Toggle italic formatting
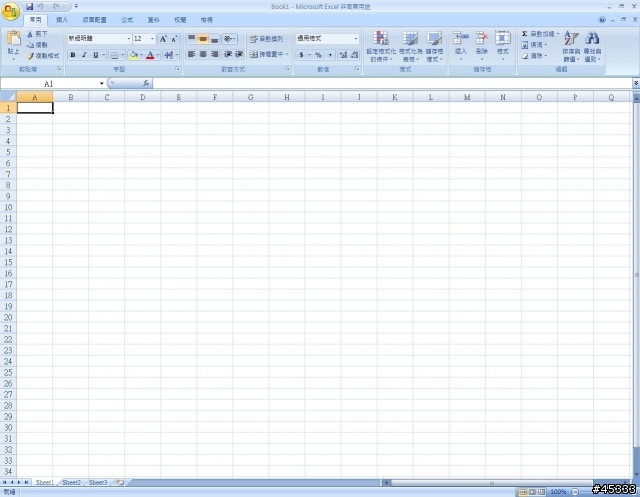Viewport: 640px width, 497px height. [x=84, y=55]
